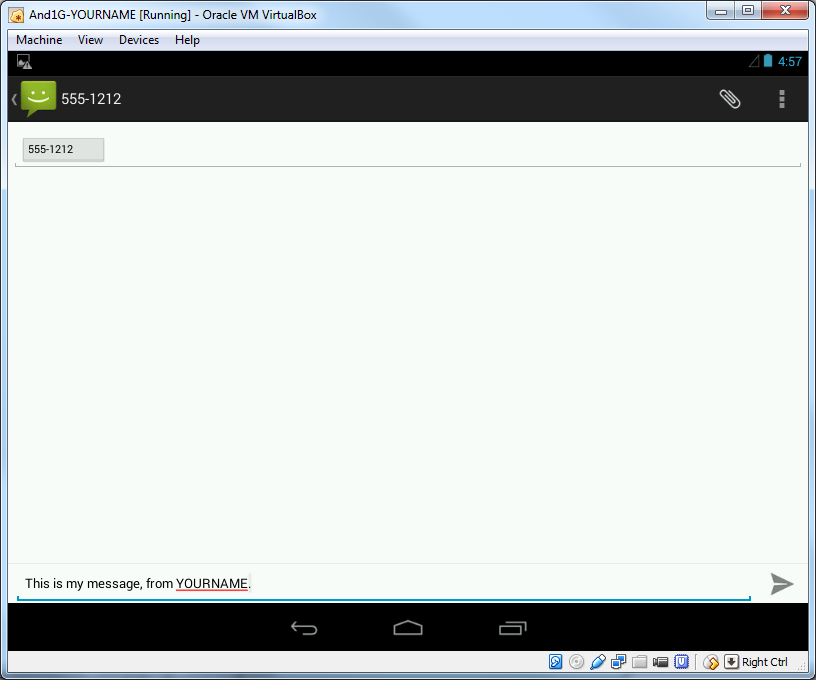Open the Devices menu
Screen dimensions: 816x680
coord(139,40)
